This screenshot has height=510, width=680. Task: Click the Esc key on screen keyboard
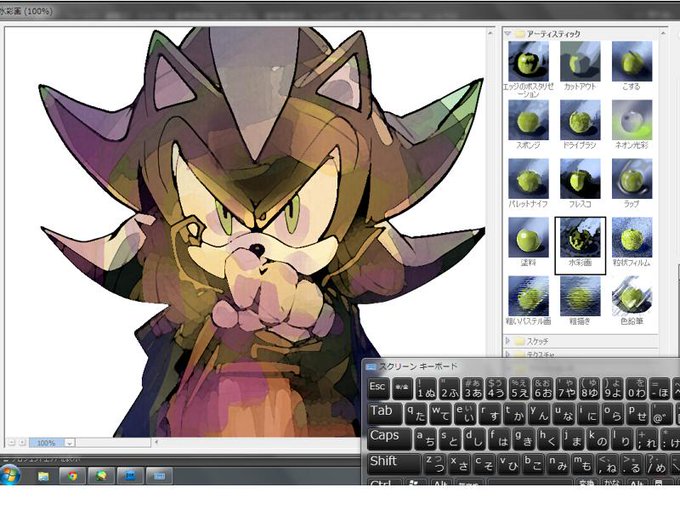click(x=378, y=388)
